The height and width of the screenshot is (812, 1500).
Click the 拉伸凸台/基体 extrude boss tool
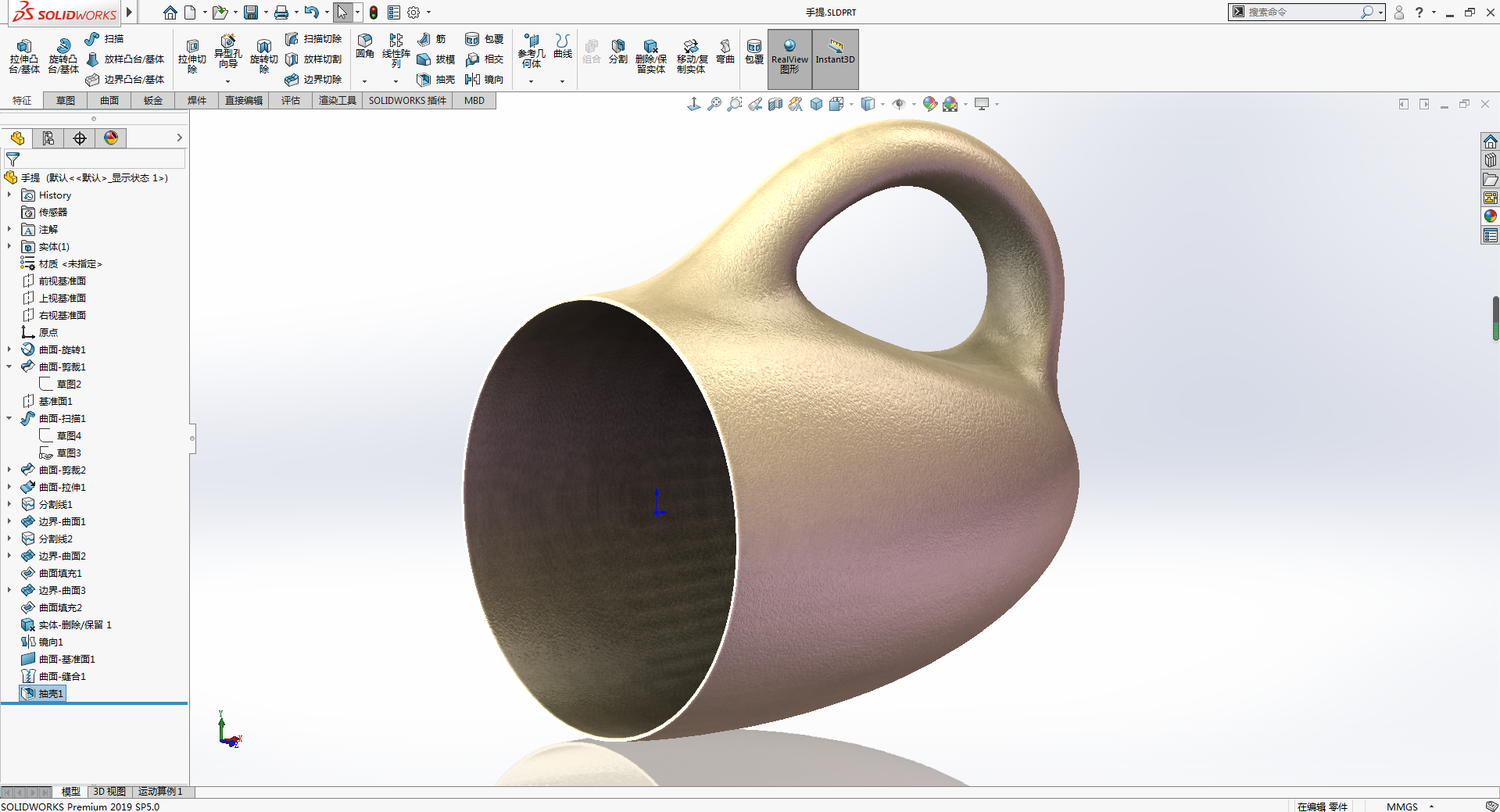coord(24,56)
